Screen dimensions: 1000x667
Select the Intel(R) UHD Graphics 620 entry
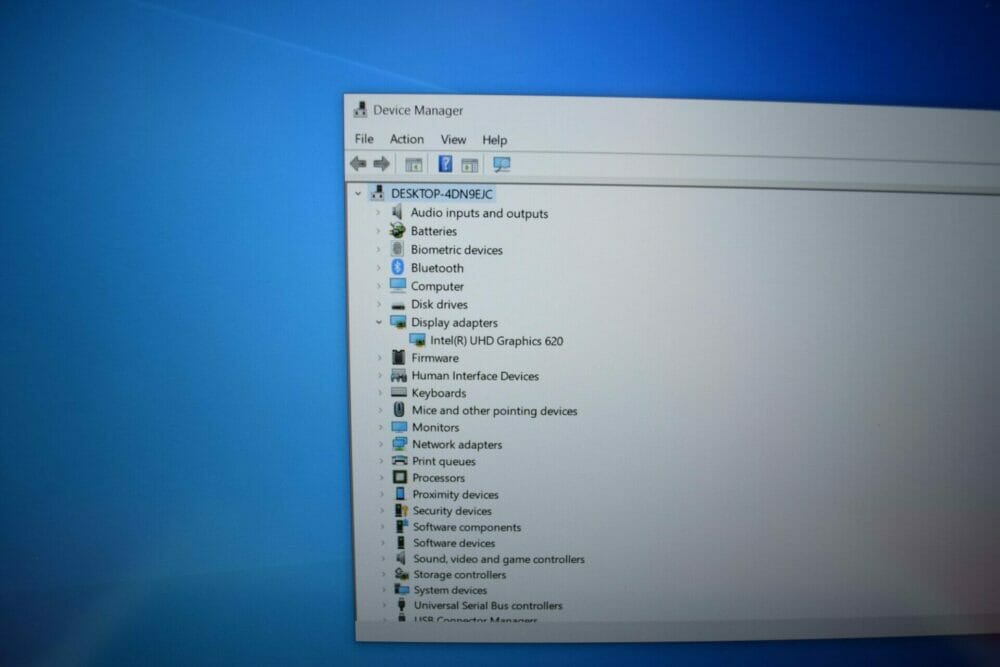click(497, 341)
